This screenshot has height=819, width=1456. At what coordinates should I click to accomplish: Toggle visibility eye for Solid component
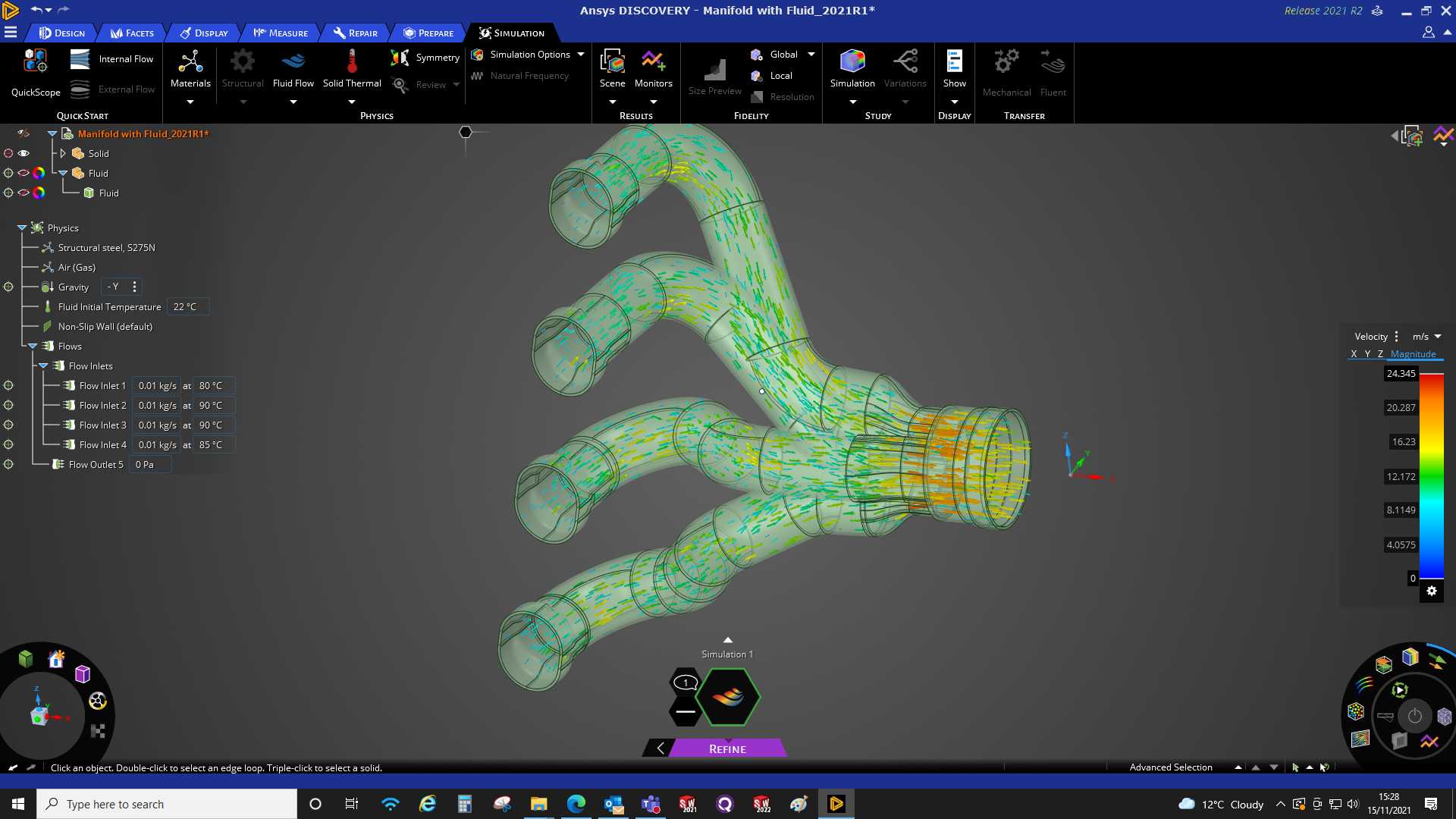(x=24, y=153)
